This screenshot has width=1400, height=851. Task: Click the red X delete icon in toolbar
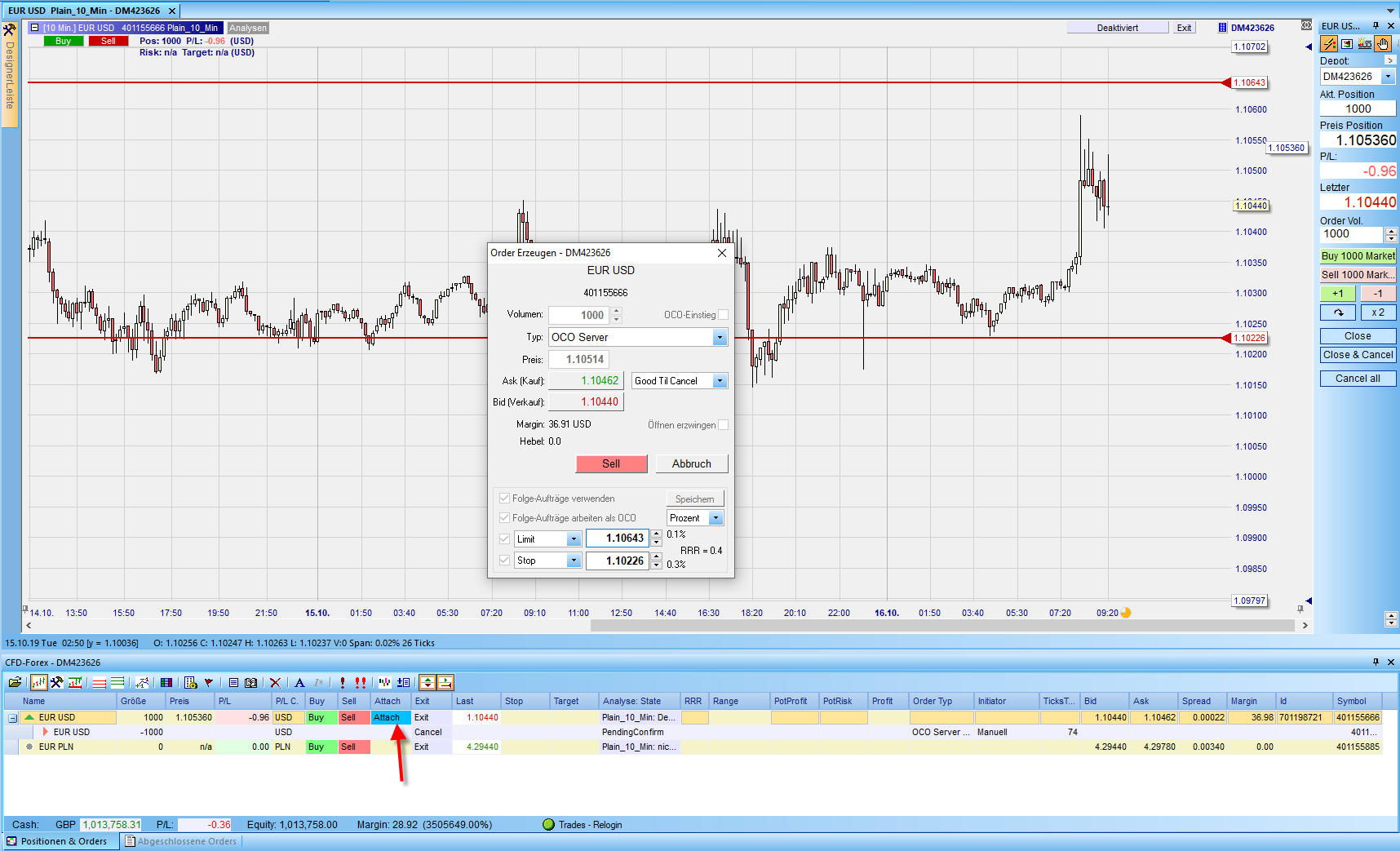point(275,683)
